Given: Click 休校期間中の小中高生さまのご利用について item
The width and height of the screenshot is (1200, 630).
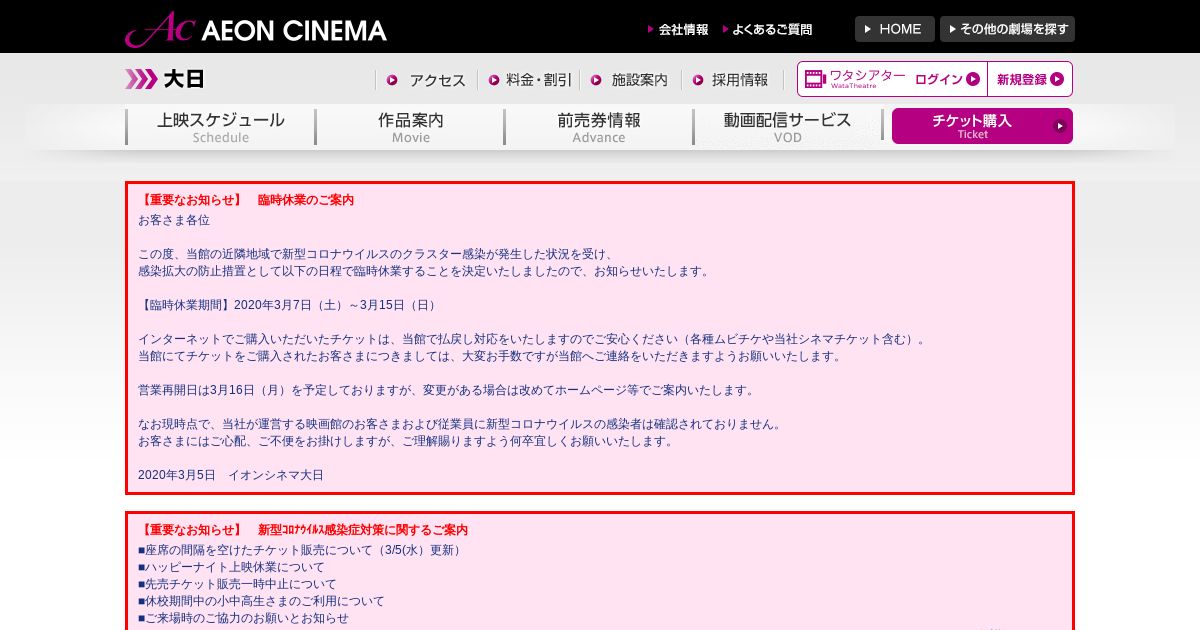Looking at the screenshot, I should pyautogui.click(x=261, y=601).
